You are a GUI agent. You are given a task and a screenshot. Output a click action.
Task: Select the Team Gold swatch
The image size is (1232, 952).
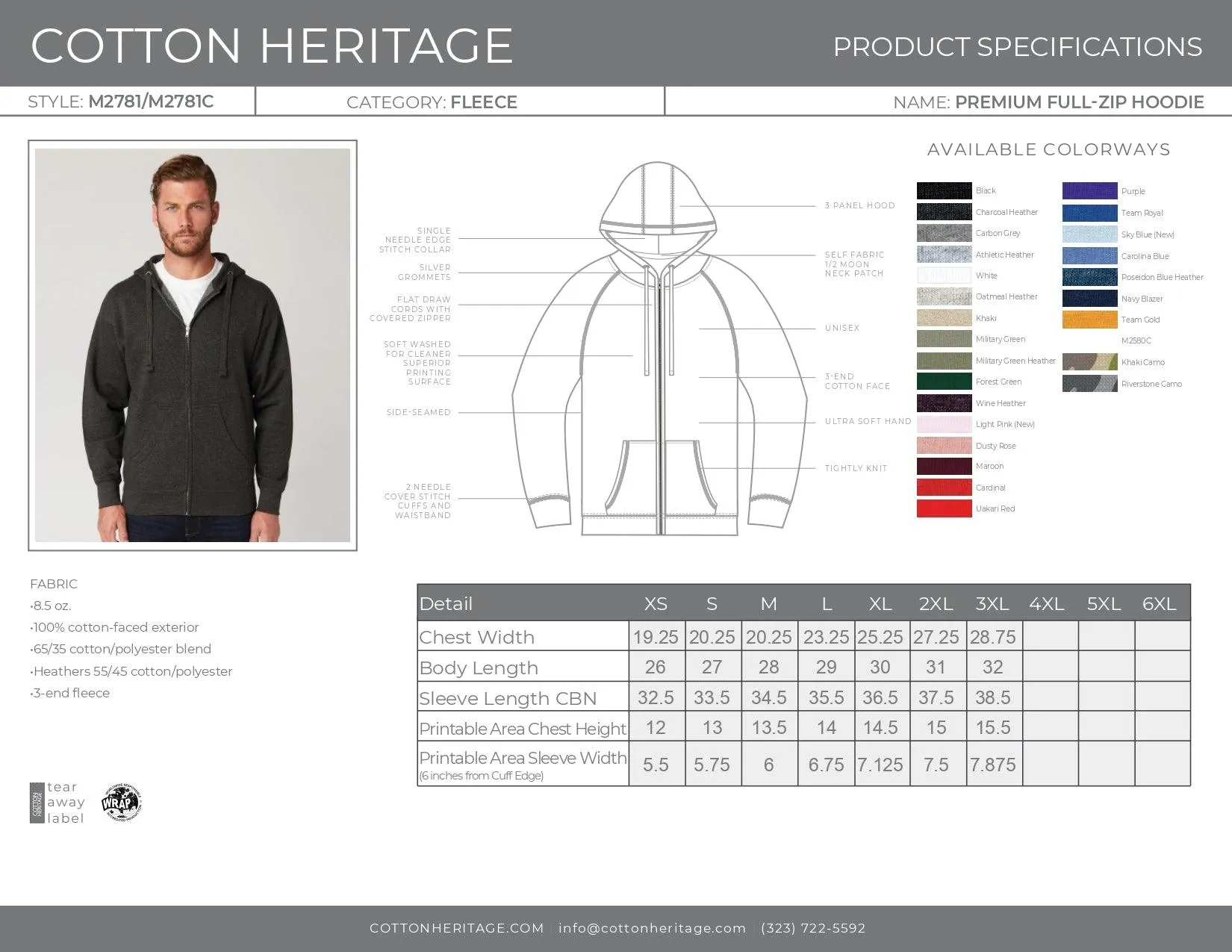tap(1089, 320)
